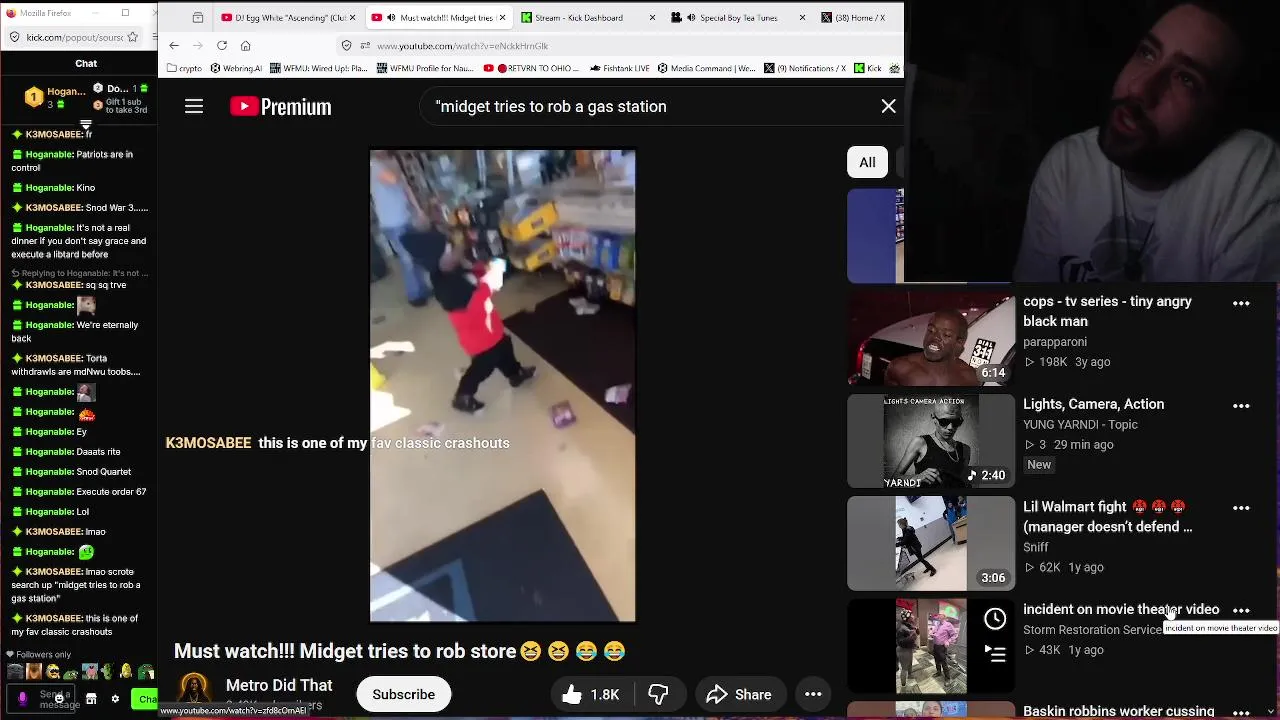1280x720 pixels.
Task: Play 'Lil Walmart fight' video thumbnail
Action: tap(931, 543)
